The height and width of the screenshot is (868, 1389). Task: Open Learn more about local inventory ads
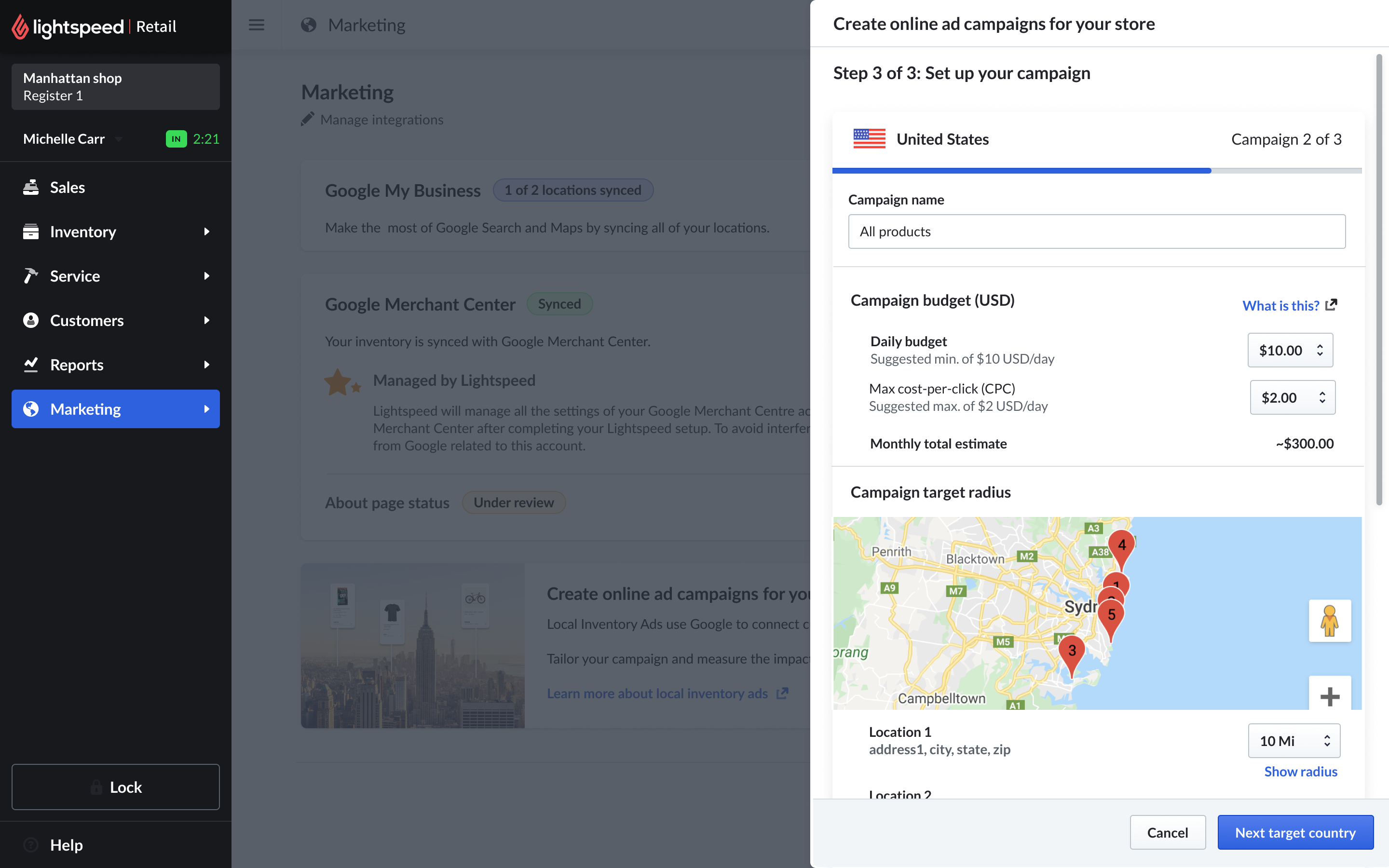tap(657, 693)
